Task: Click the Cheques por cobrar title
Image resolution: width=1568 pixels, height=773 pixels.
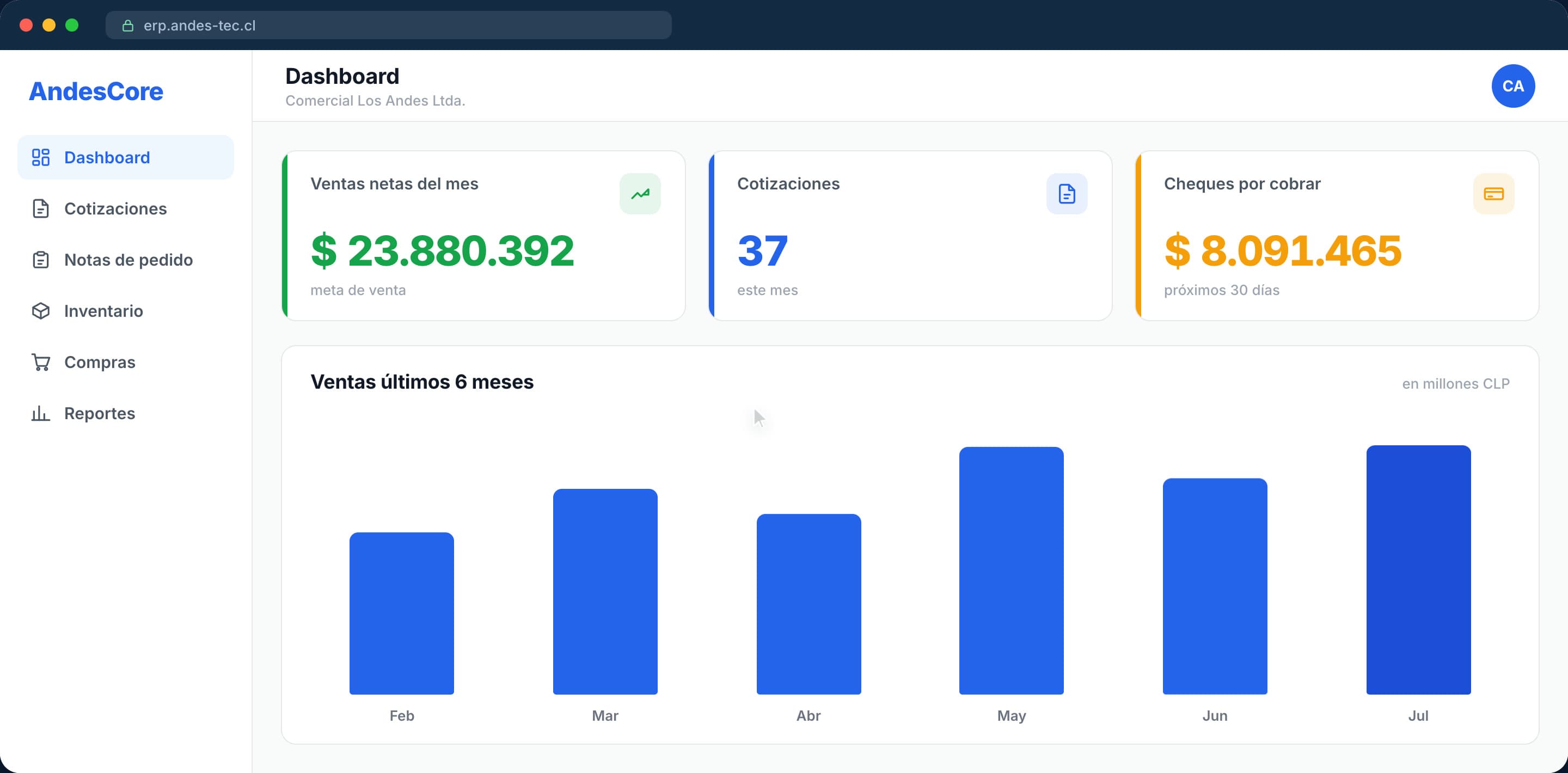Action: (1242, 184)
